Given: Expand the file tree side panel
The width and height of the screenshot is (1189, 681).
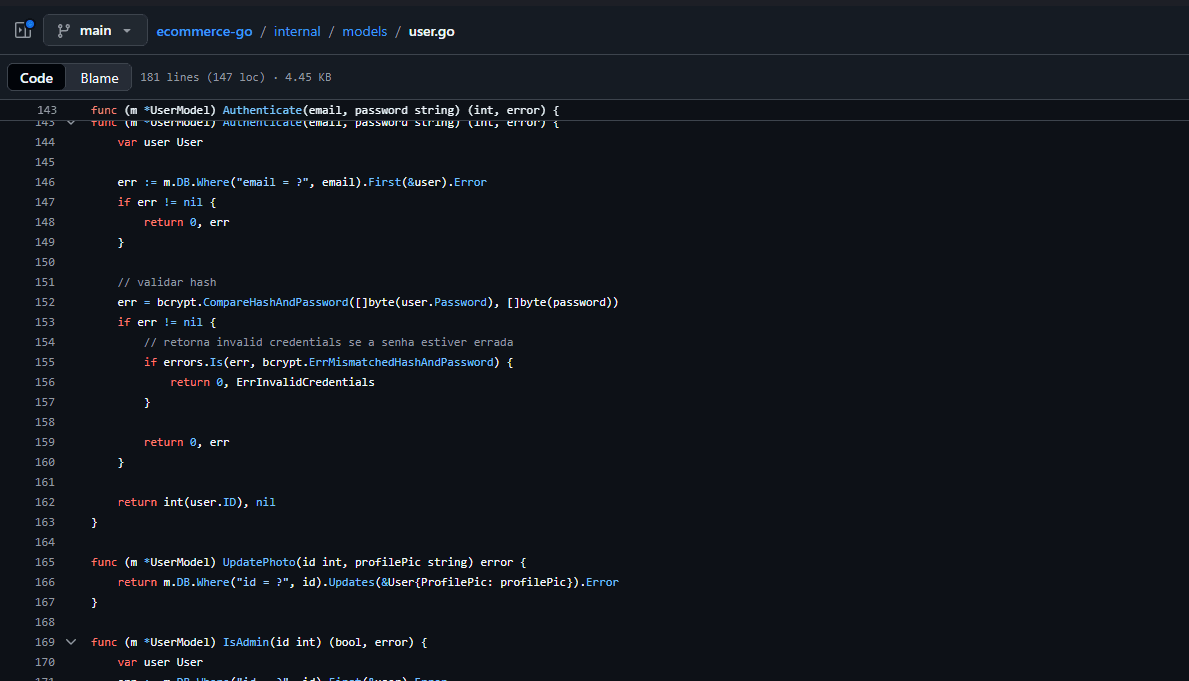Looking at the screenshot, I should click(23, 30).
